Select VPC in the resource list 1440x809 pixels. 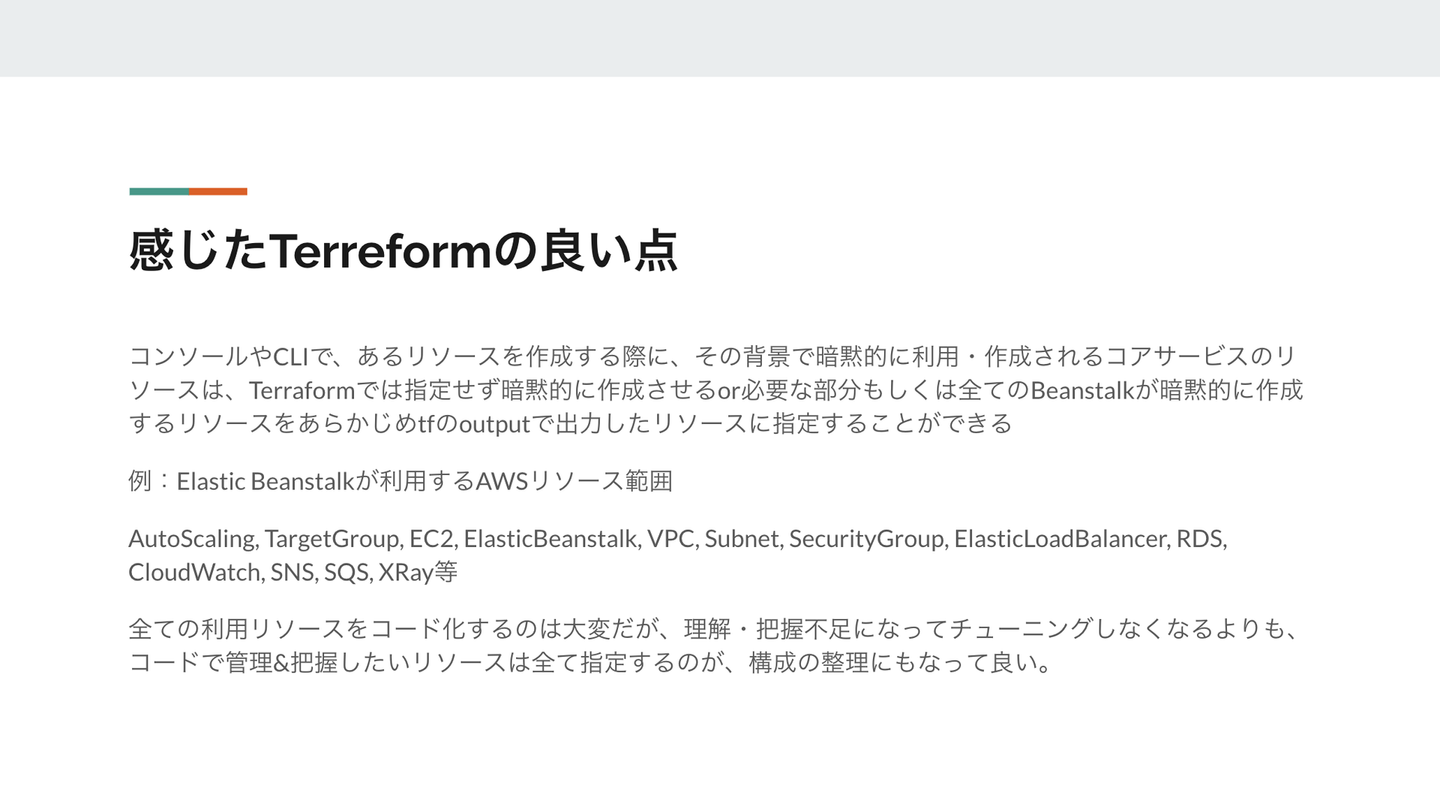click(x=671, y=539)
